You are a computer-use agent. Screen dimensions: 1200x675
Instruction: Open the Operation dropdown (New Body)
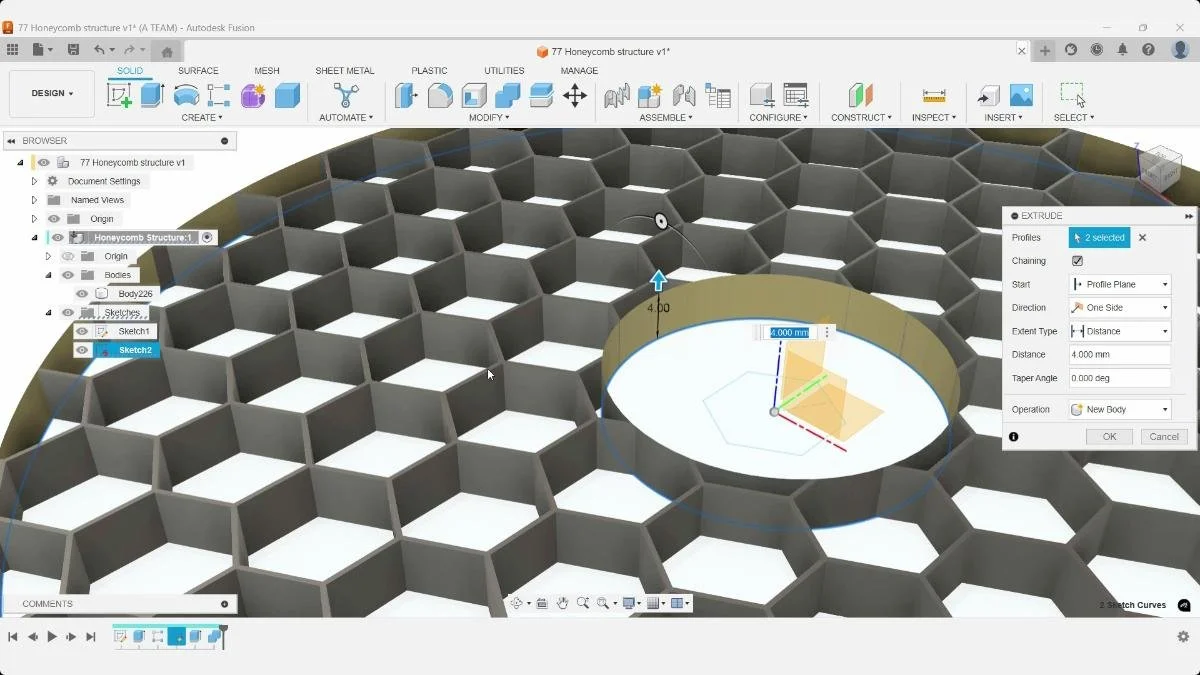tap(1120, 409)
